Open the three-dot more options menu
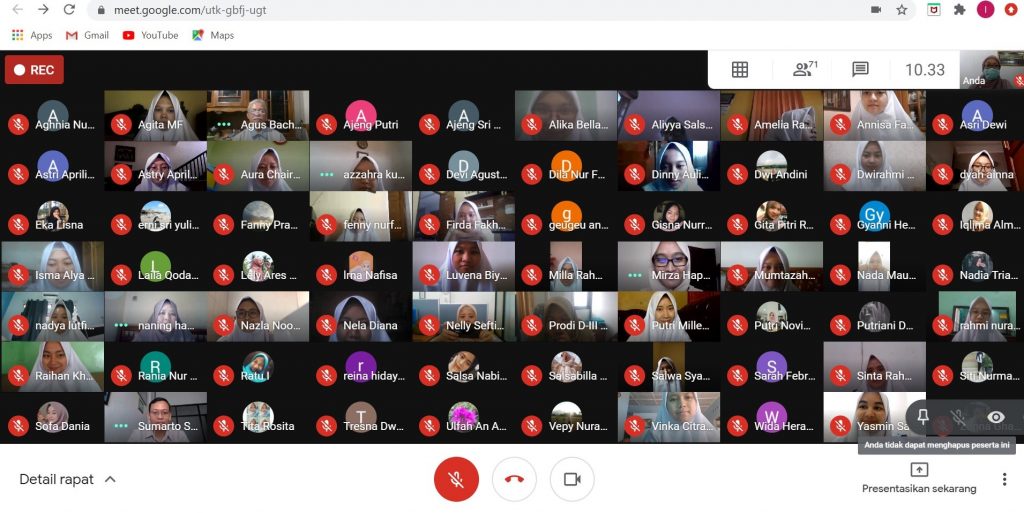 pyautogui.click(x=1003, y=480)
